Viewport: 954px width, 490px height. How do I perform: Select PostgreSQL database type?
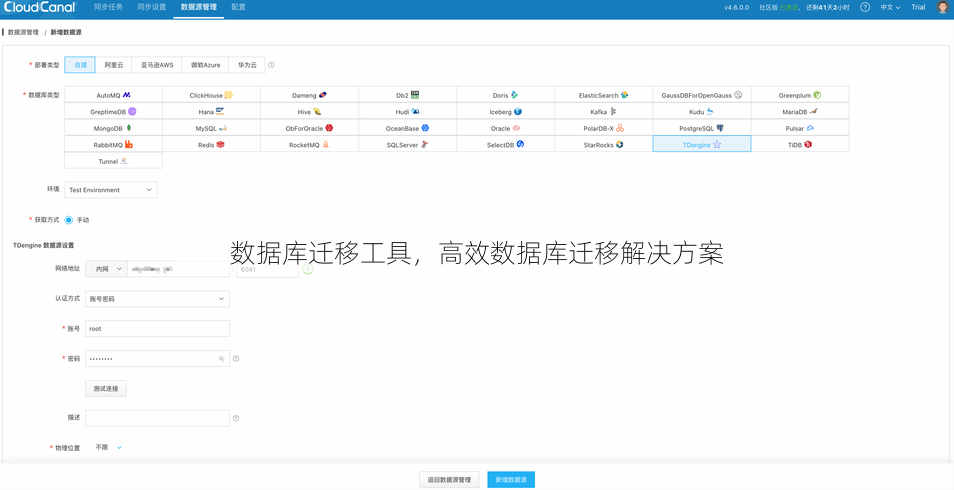[x=702, y=128]
